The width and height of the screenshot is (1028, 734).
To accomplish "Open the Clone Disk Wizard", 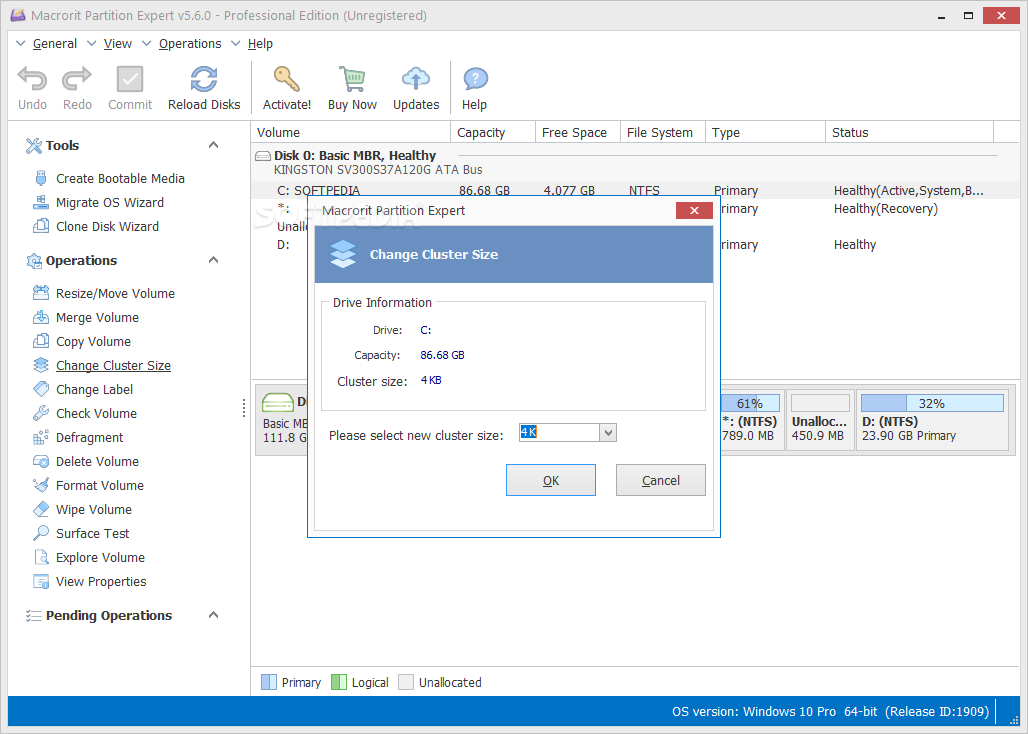I will 107,226.
